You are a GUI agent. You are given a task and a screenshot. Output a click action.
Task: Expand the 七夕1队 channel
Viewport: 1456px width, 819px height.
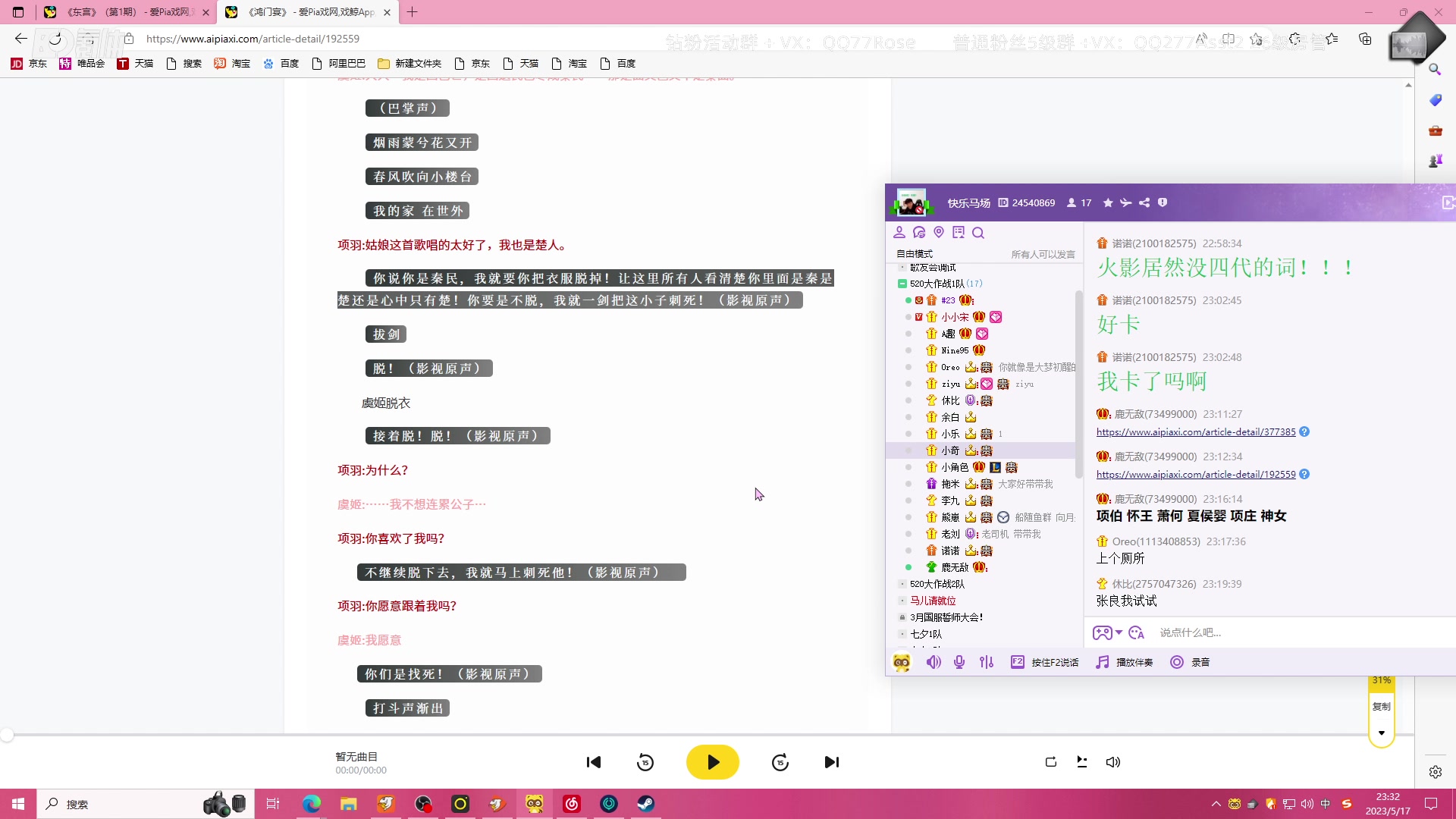(x=902, y=634)
